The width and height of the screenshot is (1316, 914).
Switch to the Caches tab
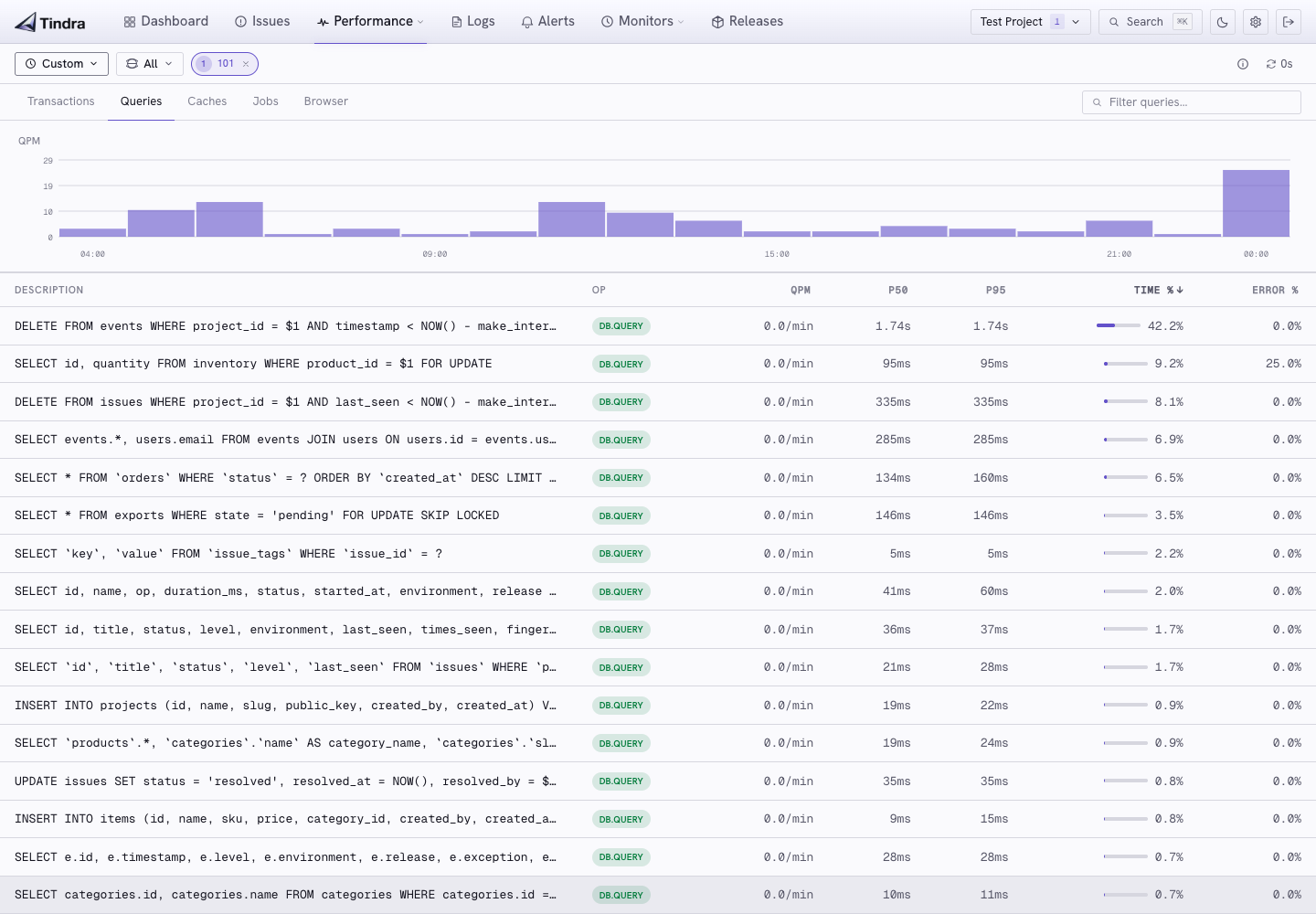point(207,101)
